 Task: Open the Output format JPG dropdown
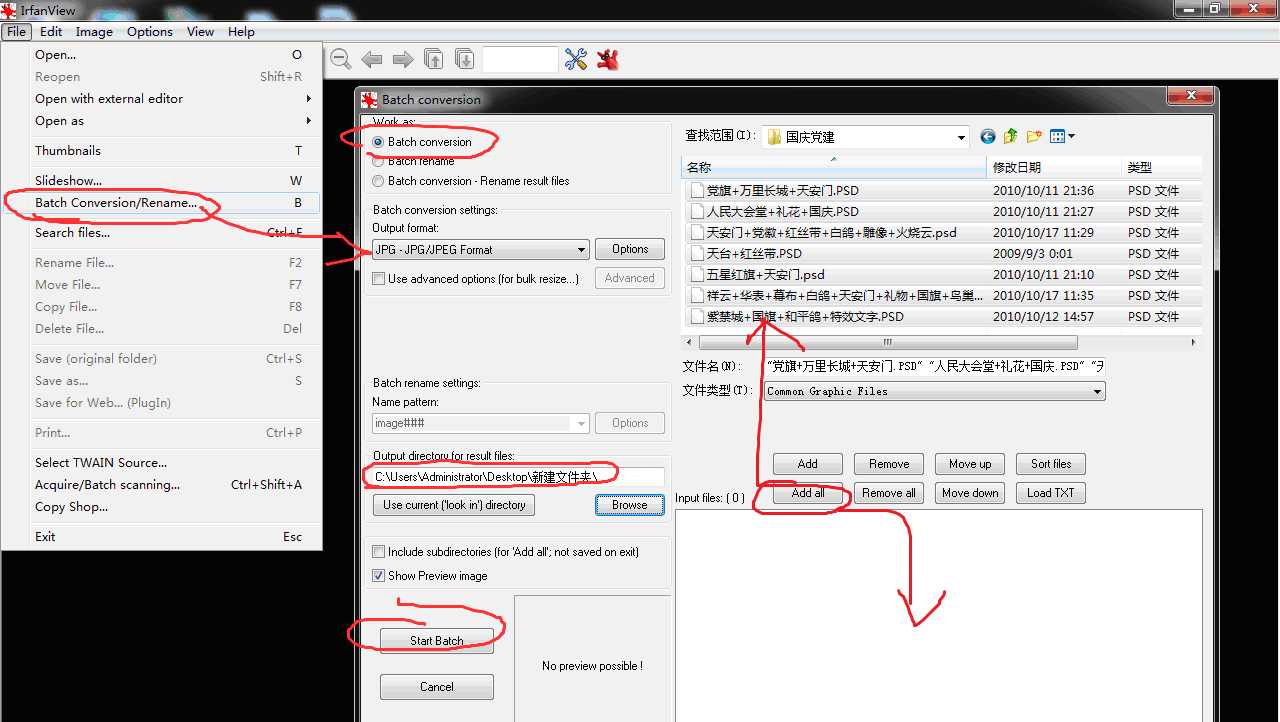481,250
